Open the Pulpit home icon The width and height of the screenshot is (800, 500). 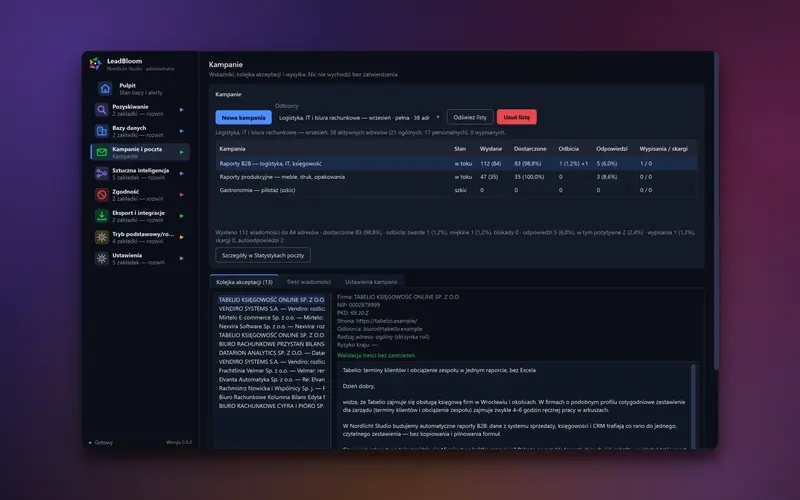pyautogui.click(x=105, y=89)
